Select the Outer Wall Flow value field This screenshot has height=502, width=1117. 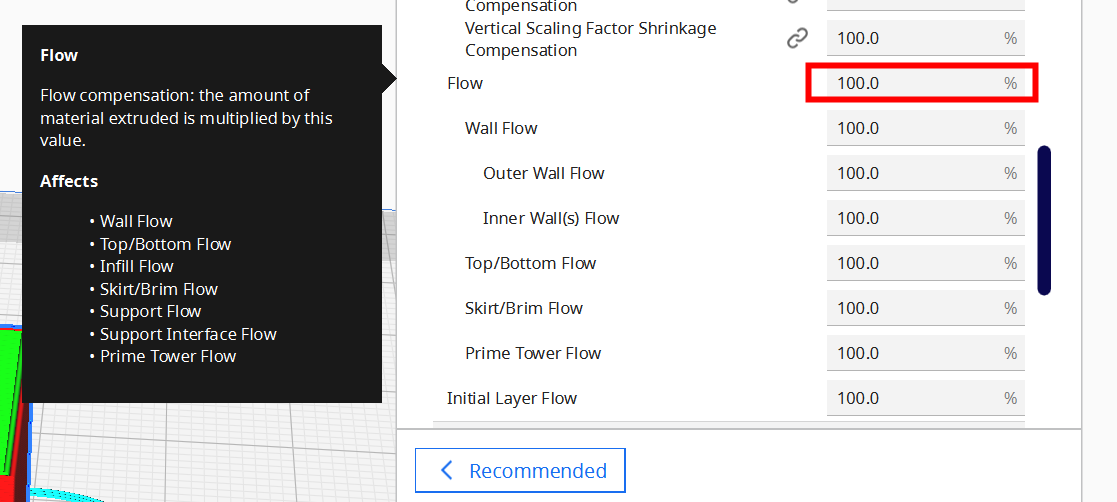pos(925,173)
